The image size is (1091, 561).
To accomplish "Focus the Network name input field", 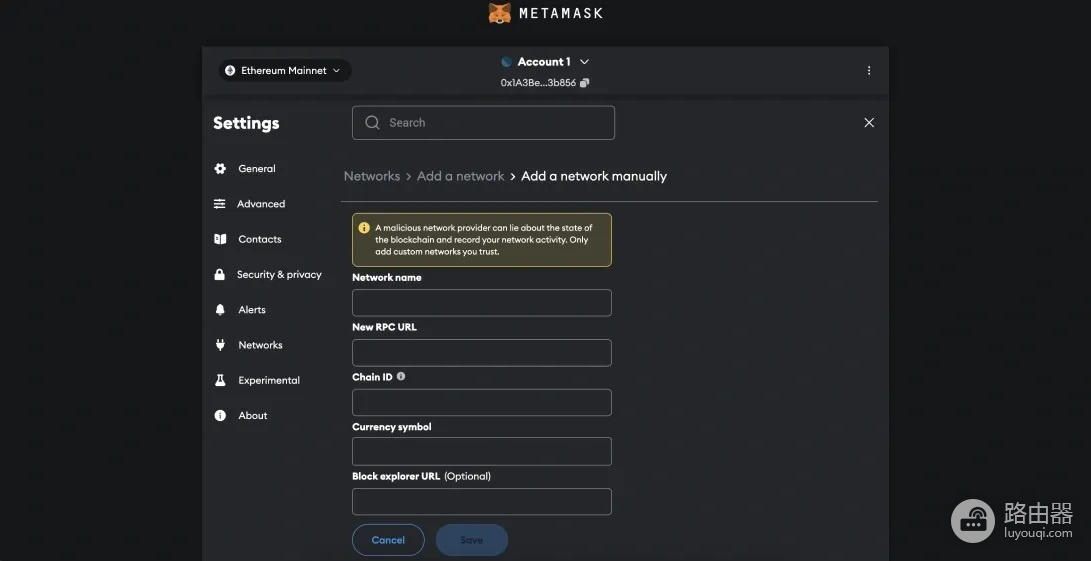I will 481,303.
